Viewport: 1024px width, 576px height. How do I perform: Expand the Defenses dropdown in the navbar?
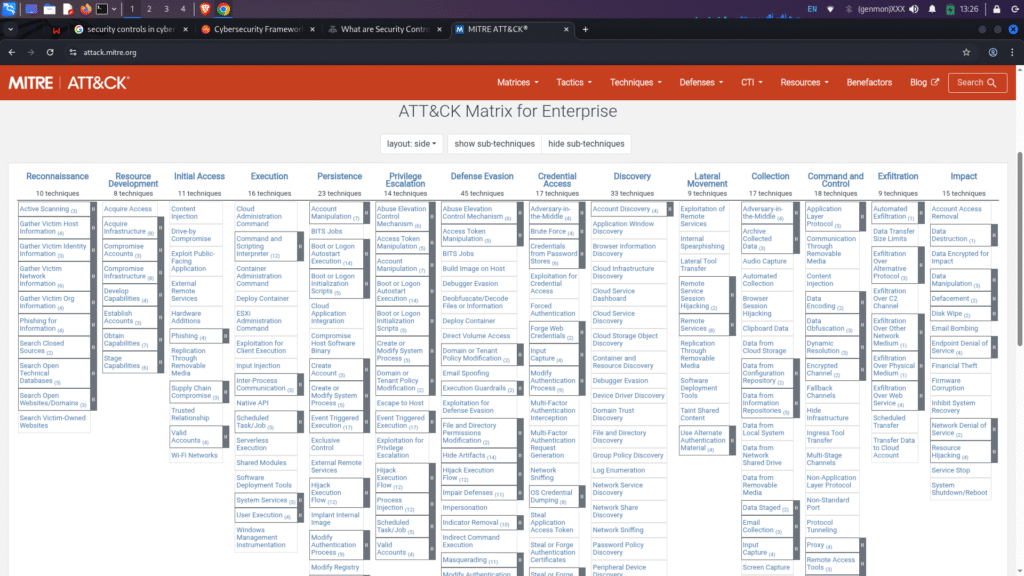point(702,82)
